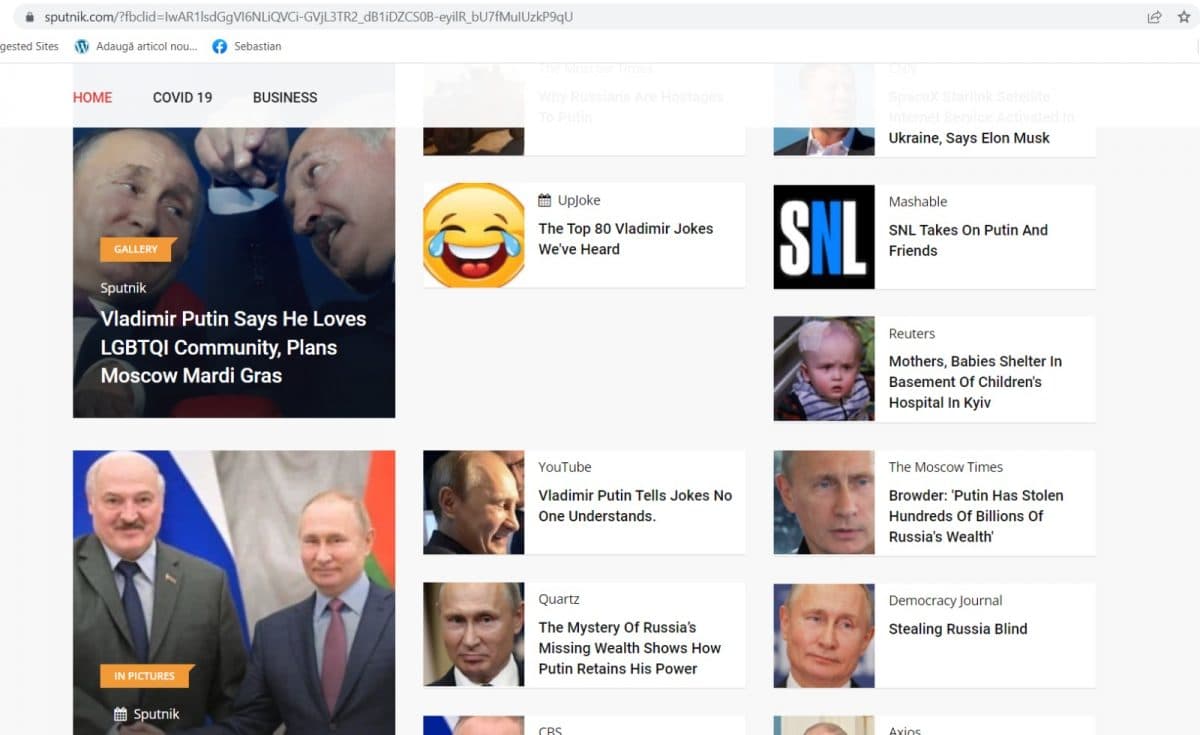Open the COVID 19 menu item
This screenshot has height=735, width=1200.
[182, 97]
